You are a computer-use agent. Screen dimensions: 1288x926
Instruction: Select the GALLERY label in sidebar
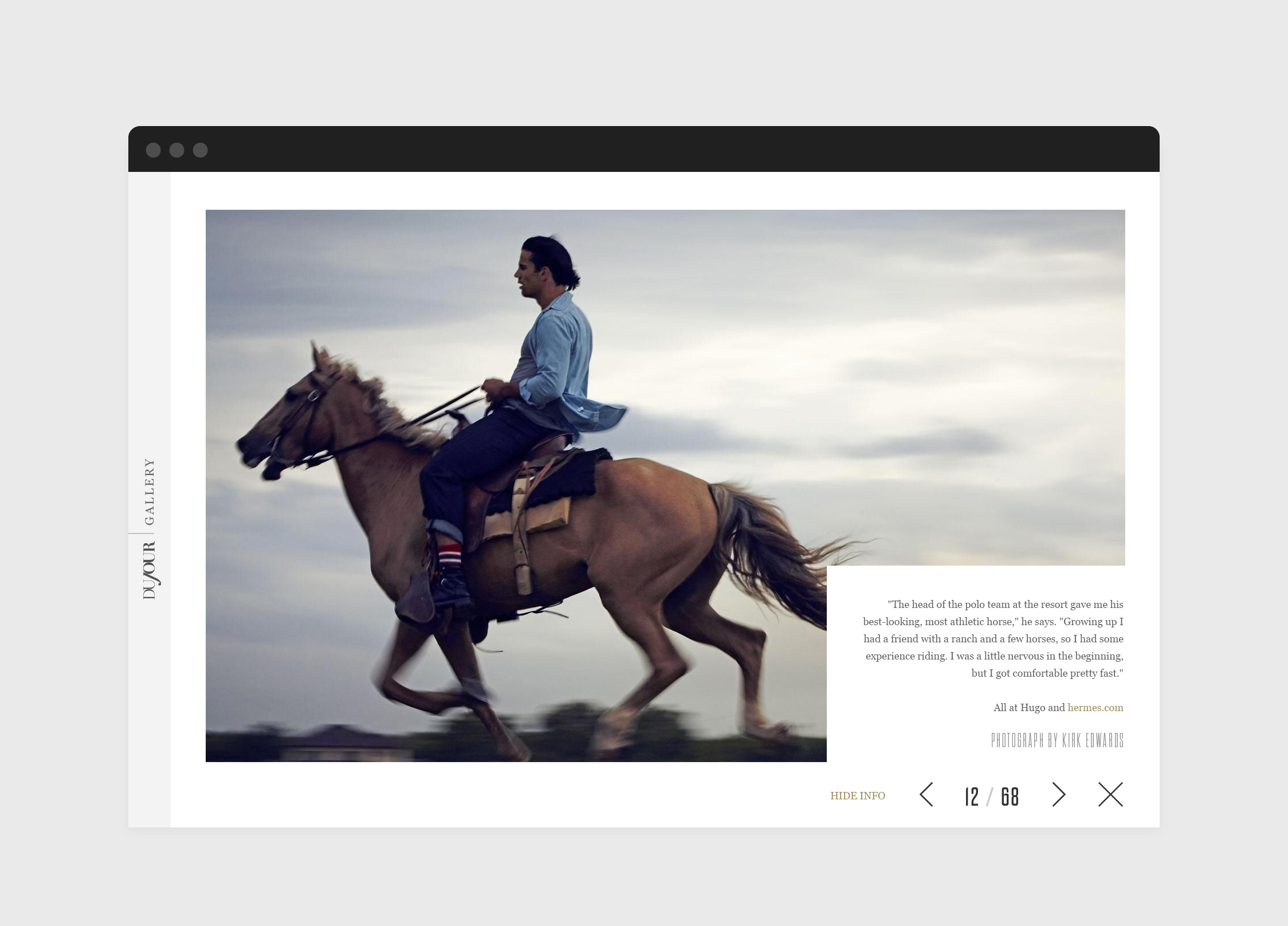click(x=150, y=491)
